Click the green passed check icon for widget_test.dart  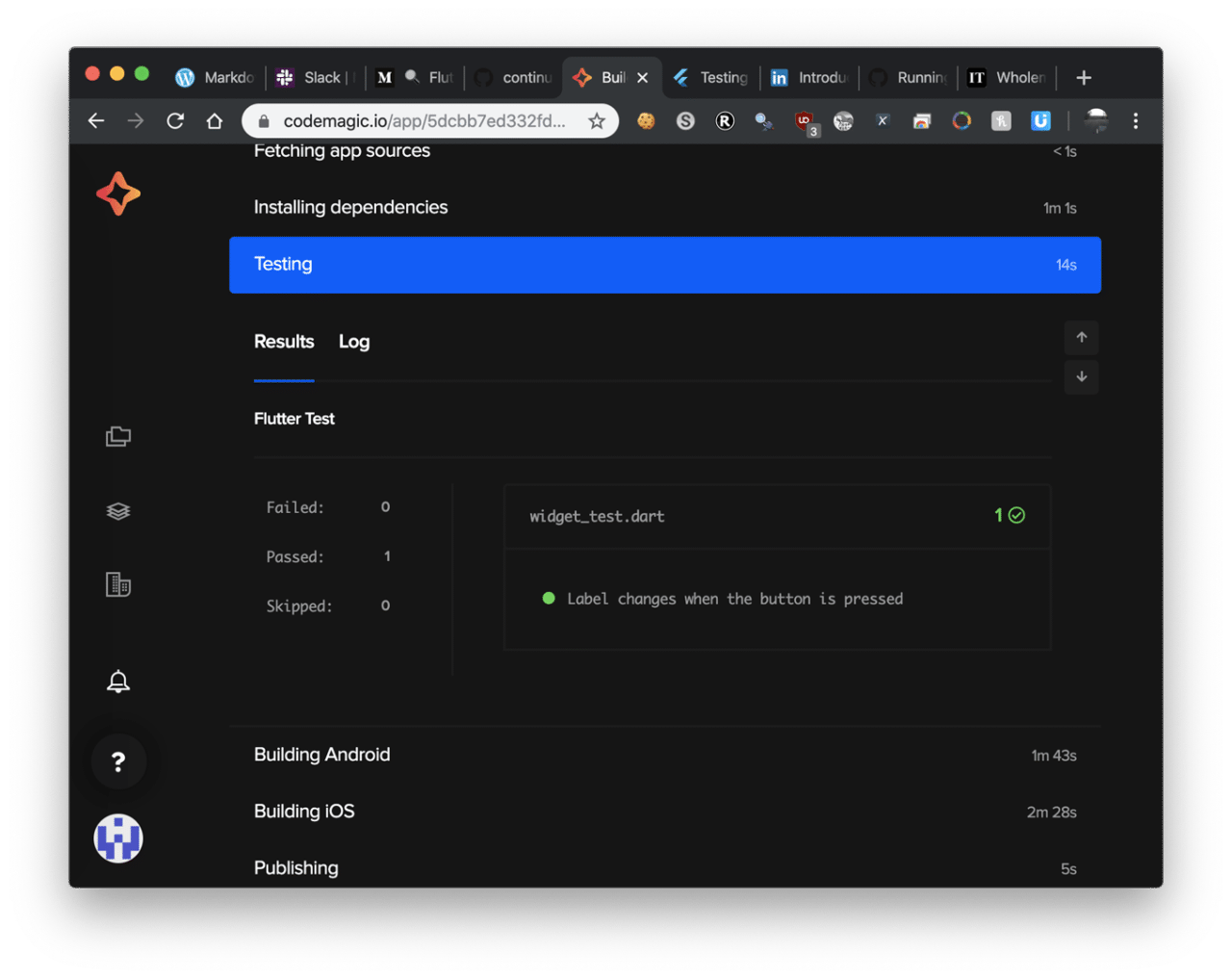pos(1016,515)
